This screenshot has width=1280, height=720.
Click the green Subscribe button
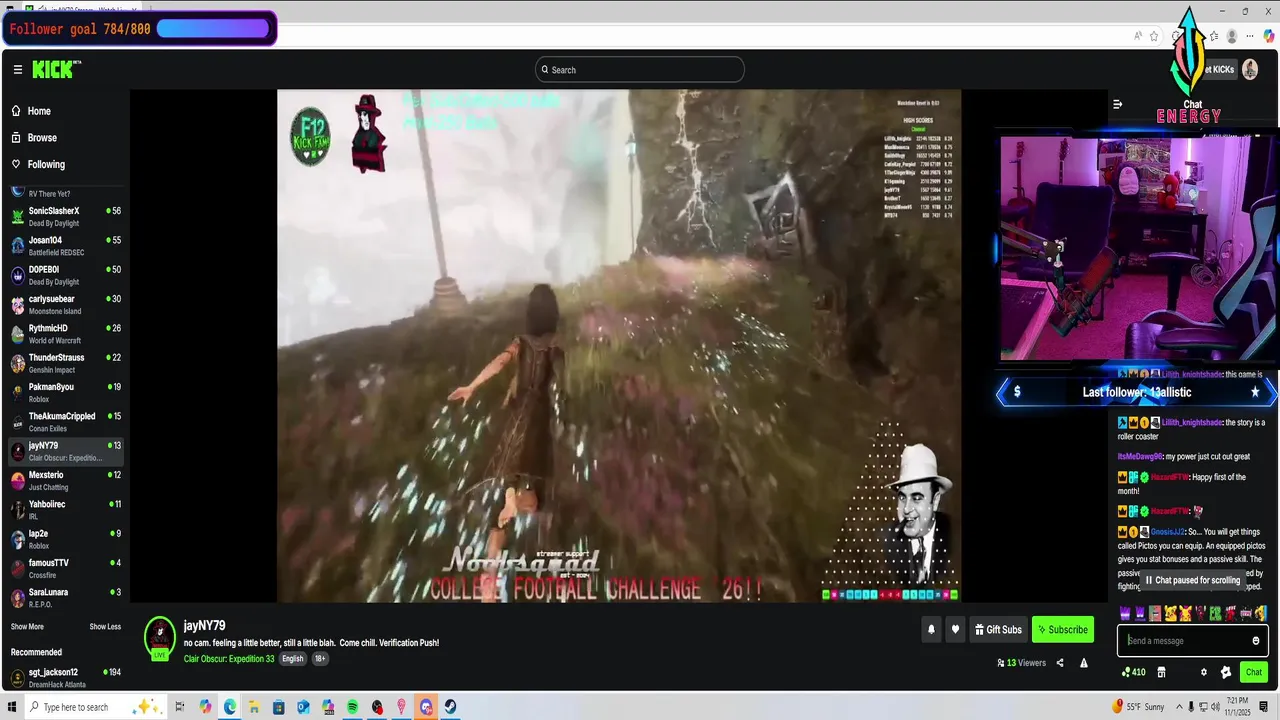pyautogui.click(x=1062, y=630)
